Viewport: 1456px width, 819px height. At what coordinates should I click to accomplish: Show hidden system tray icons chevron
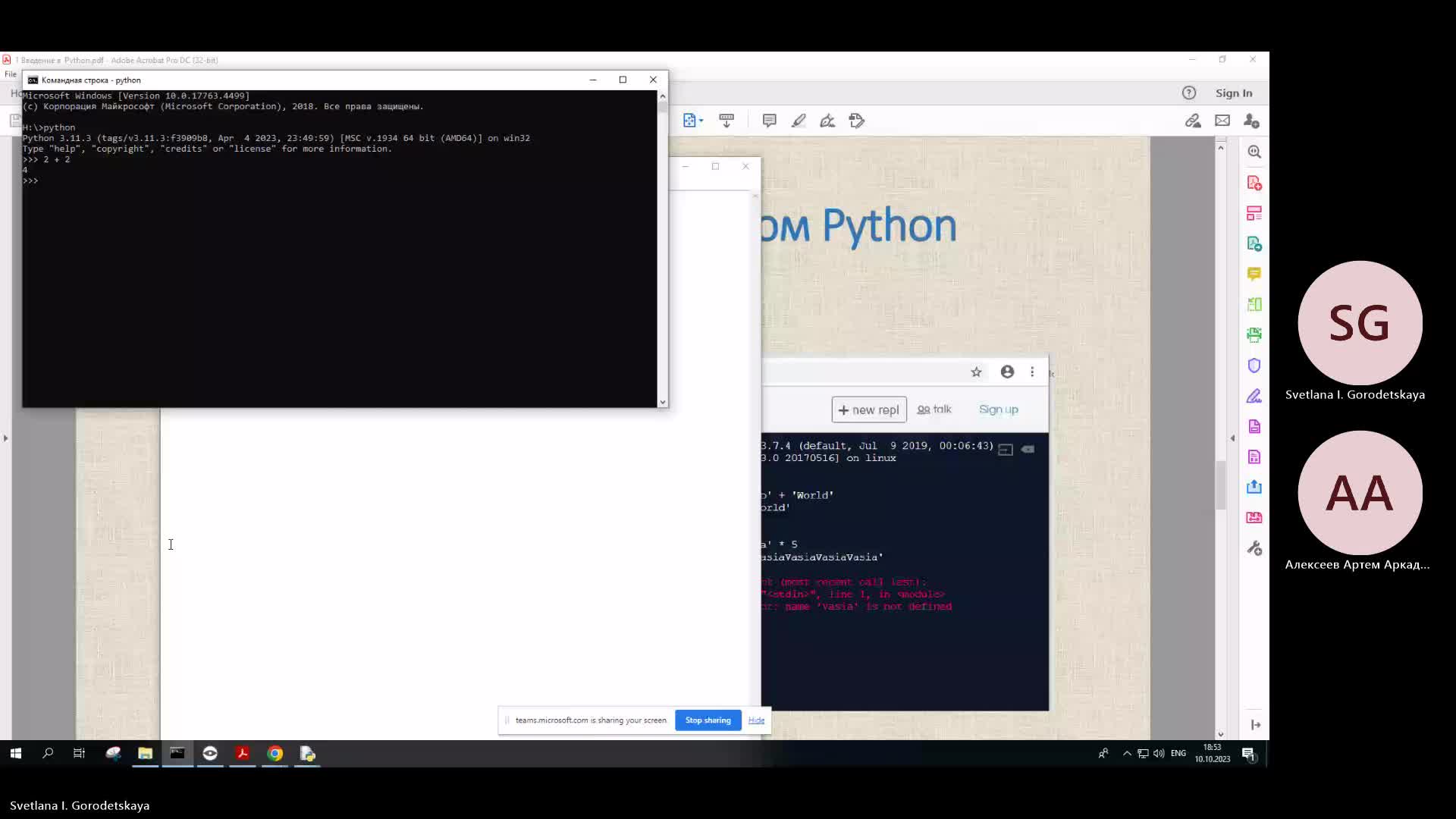pos(1127,753)
